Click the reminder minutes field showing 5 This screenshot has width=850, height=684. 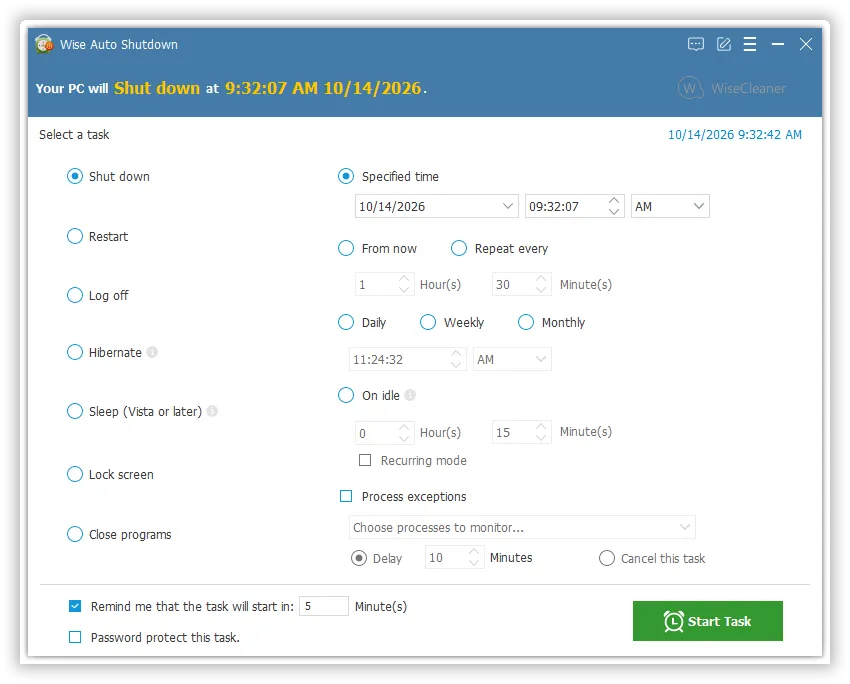coord(324,606)
